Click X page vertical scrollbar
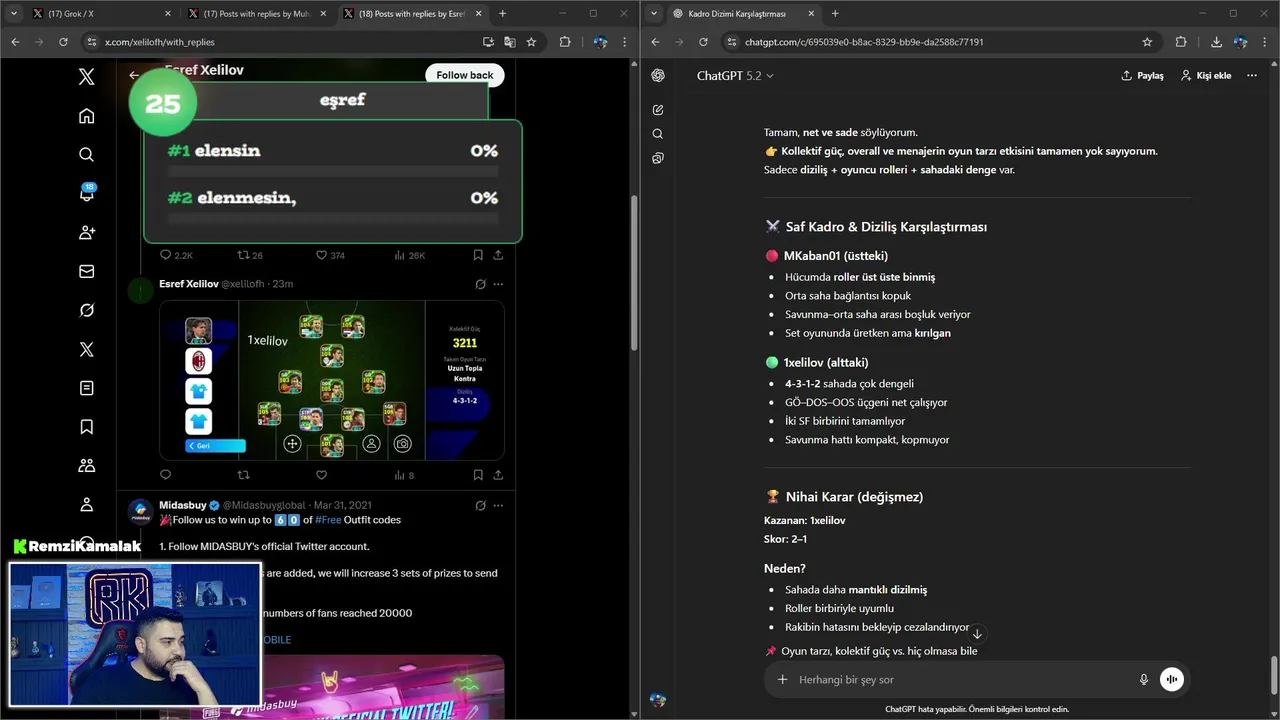The height and width of the screenshot is (720, 1280). point(635,271)
